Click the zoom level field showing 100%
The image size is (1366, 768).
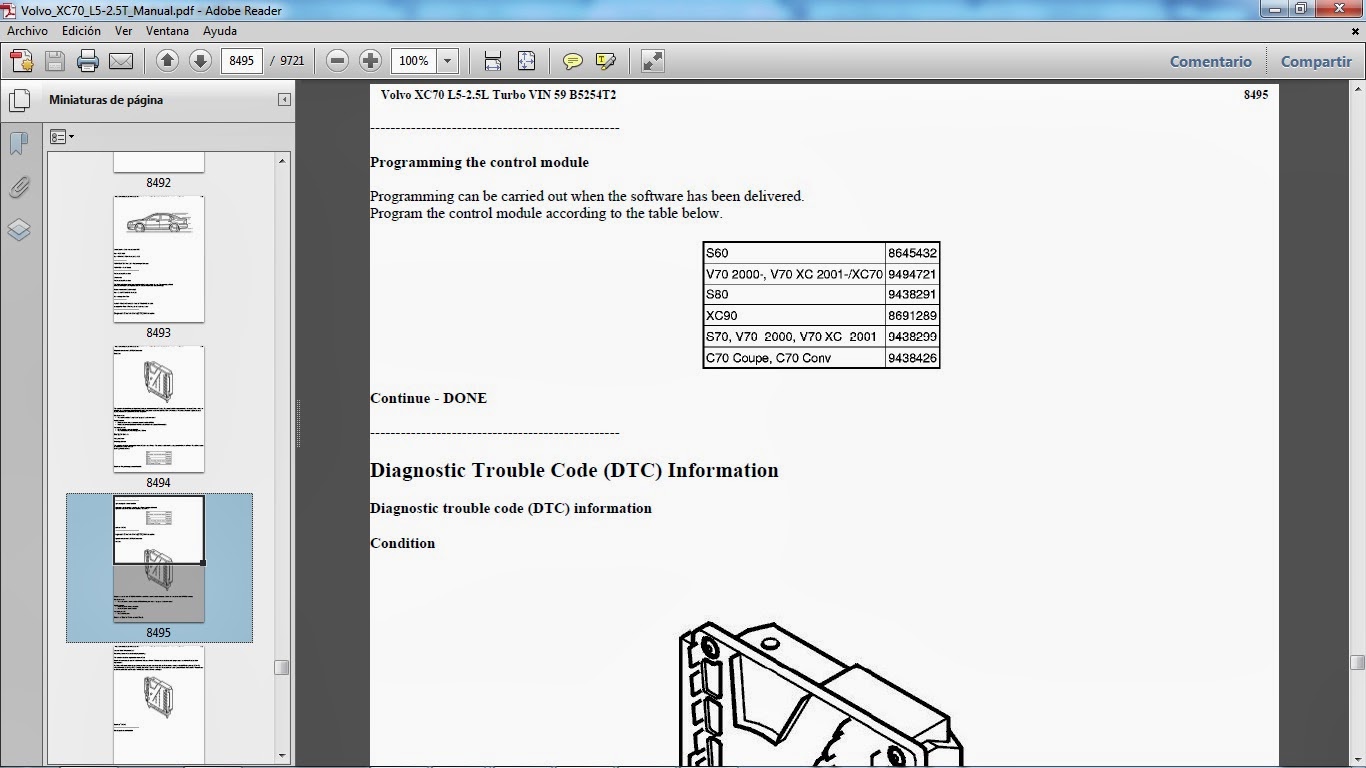pyautogui.click(x=414, y=61)
